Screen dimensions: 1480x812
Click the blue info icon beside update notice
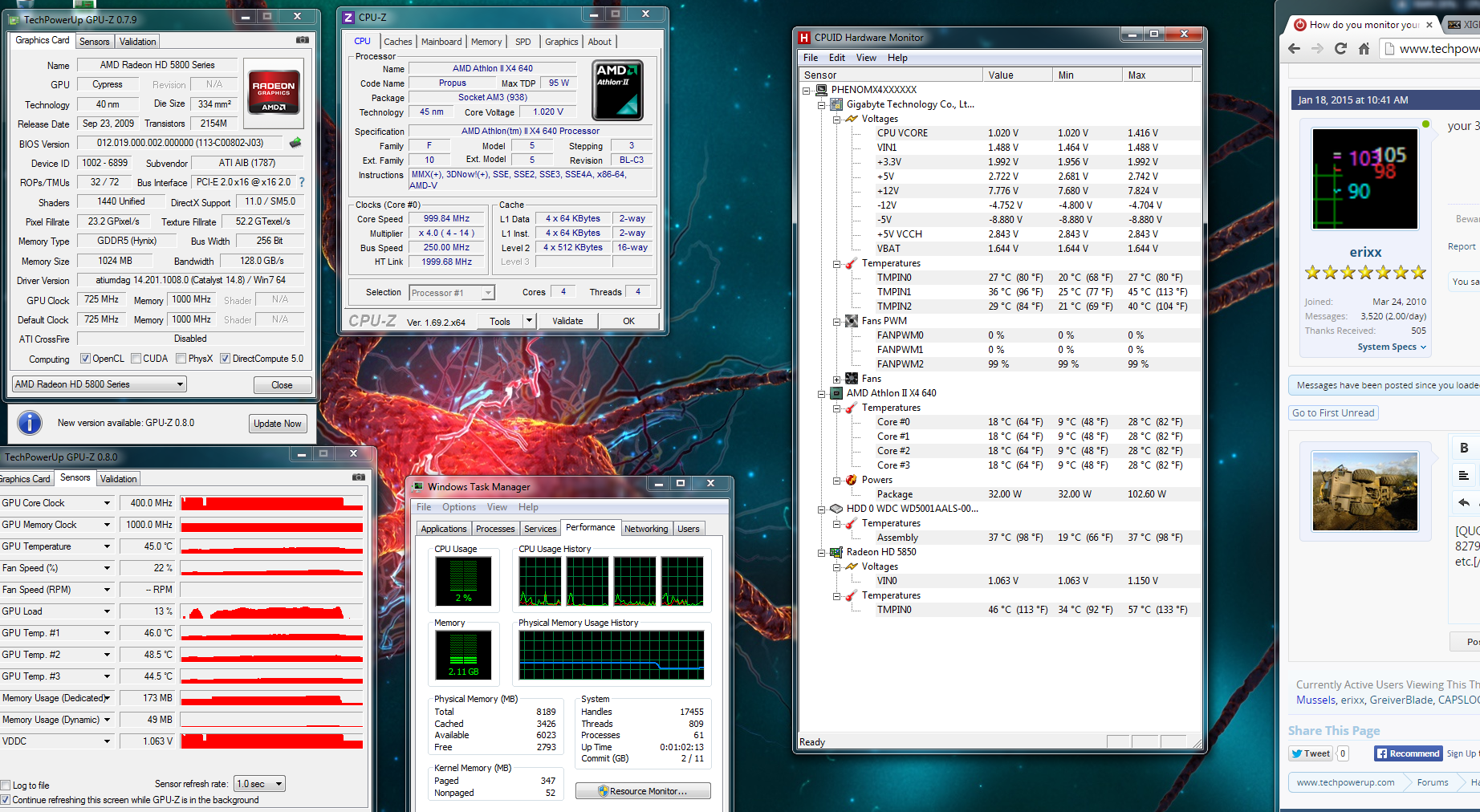tap(30, 423)
